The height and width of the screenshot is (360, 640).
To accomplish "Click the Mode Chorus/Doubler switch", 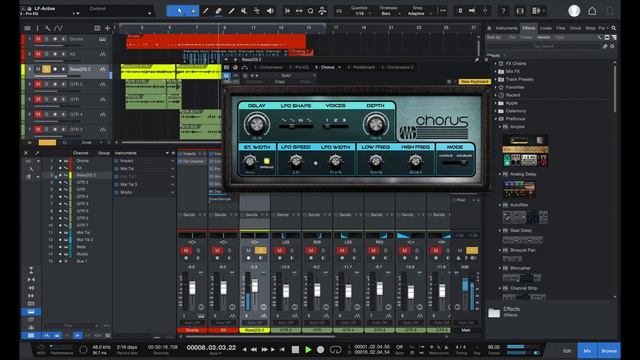I will coord(455,162).
